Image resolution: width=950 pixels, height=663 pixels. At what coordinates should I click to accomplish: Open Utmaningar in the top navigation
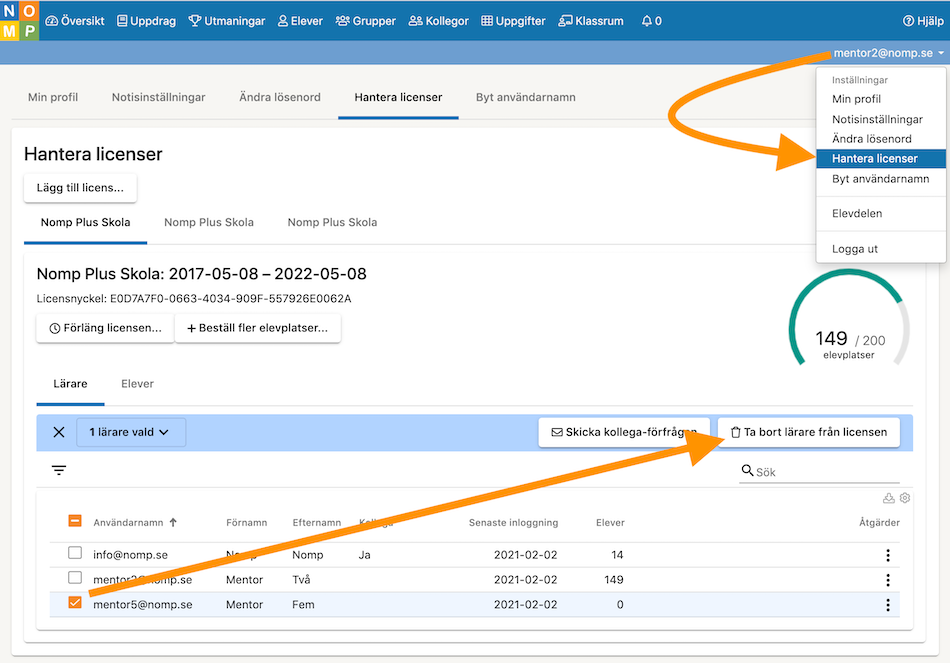click(227, 21)
